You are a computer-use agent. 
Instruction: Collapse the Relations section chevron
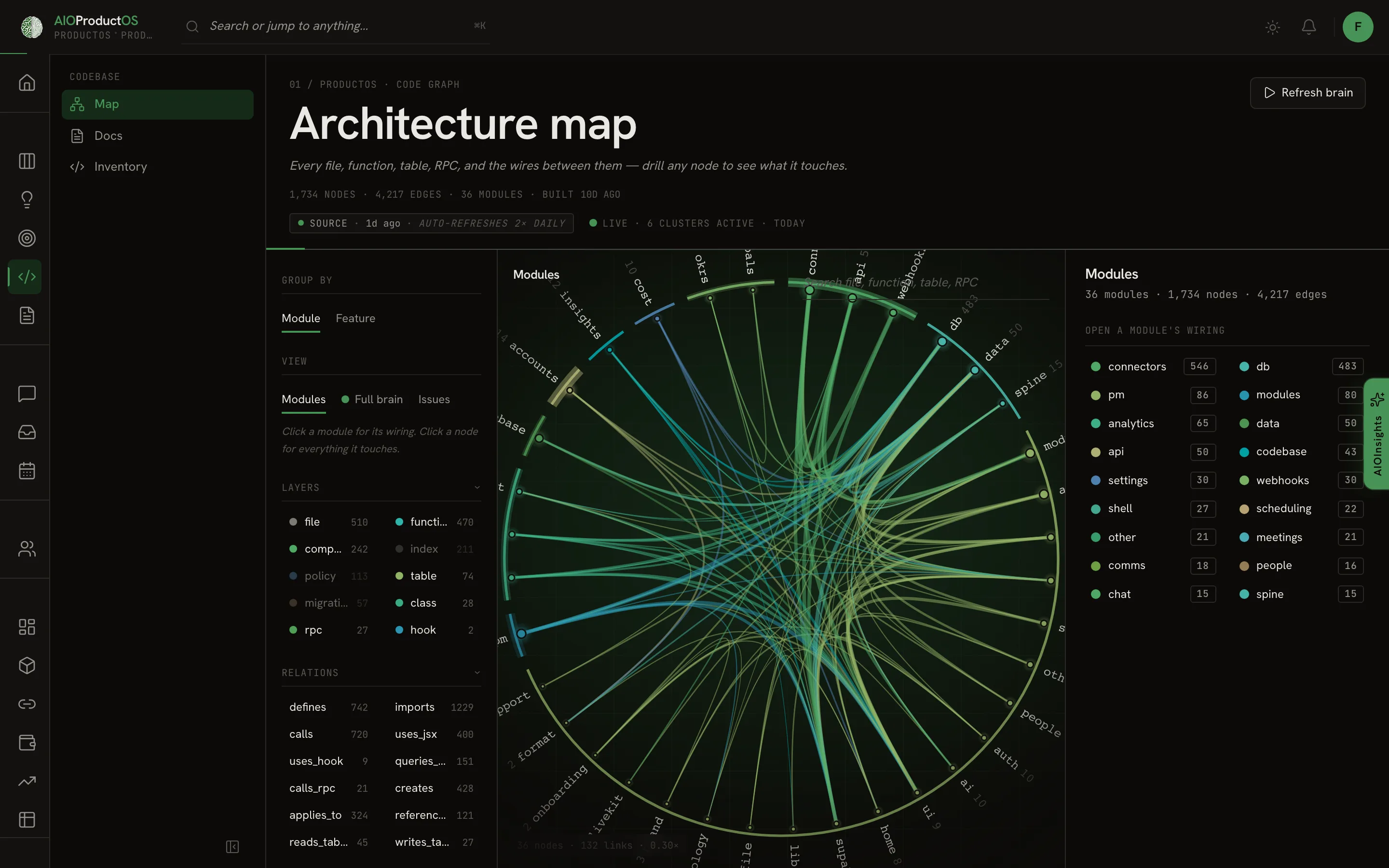pos(477,673)
